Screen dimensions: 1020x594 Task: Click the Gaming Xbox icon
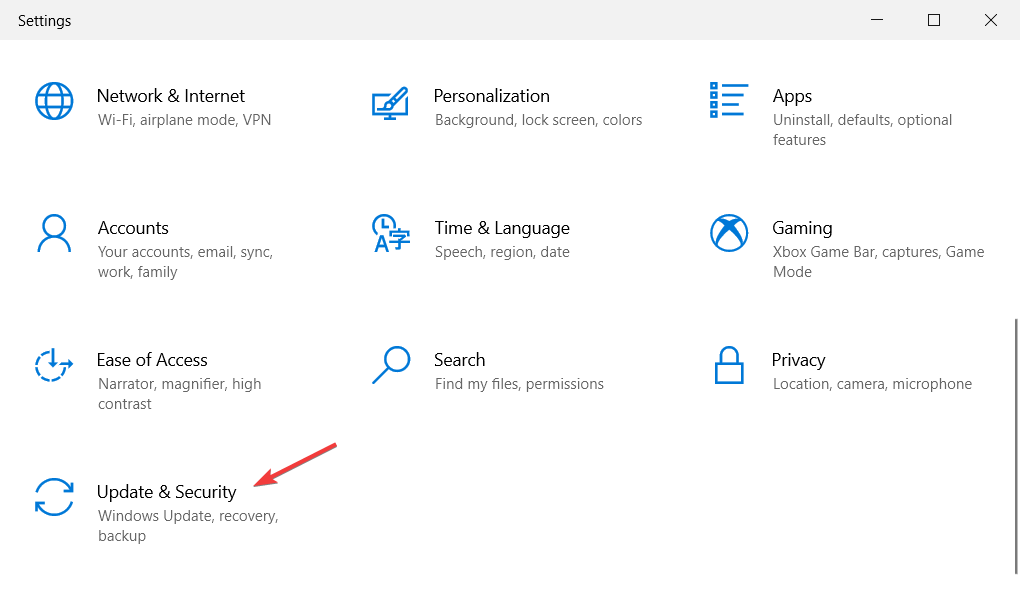click(729, 233)
